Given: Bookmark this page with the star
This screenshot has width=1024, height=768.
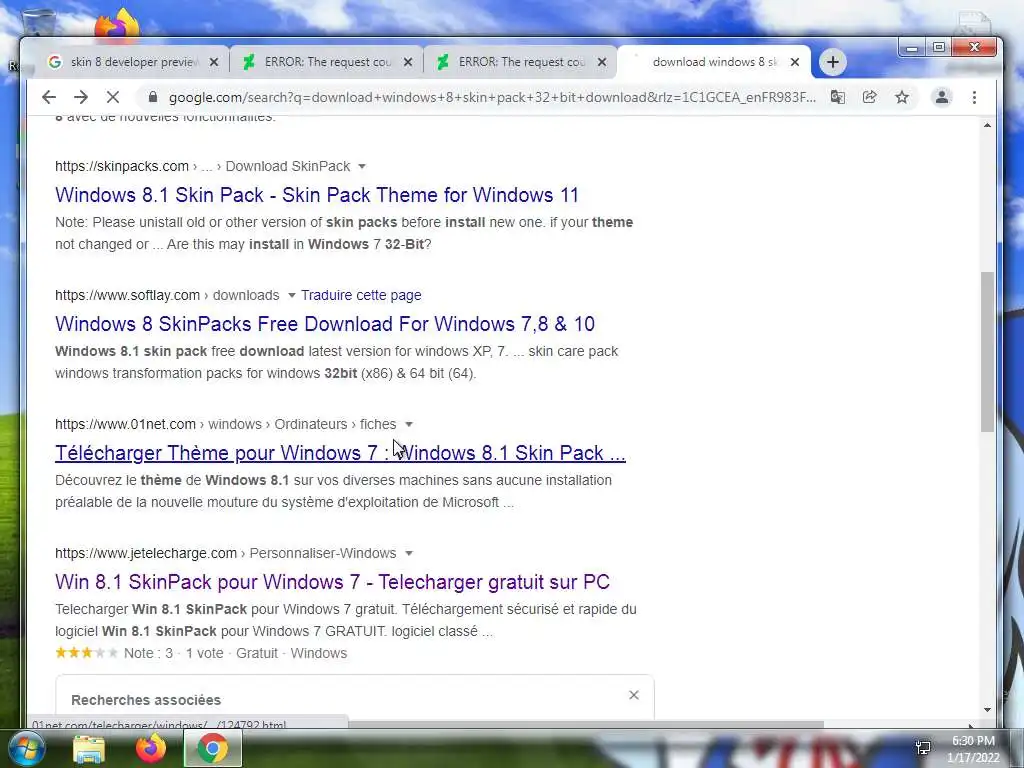Looking at the screenshot, I should coord(902,97).
